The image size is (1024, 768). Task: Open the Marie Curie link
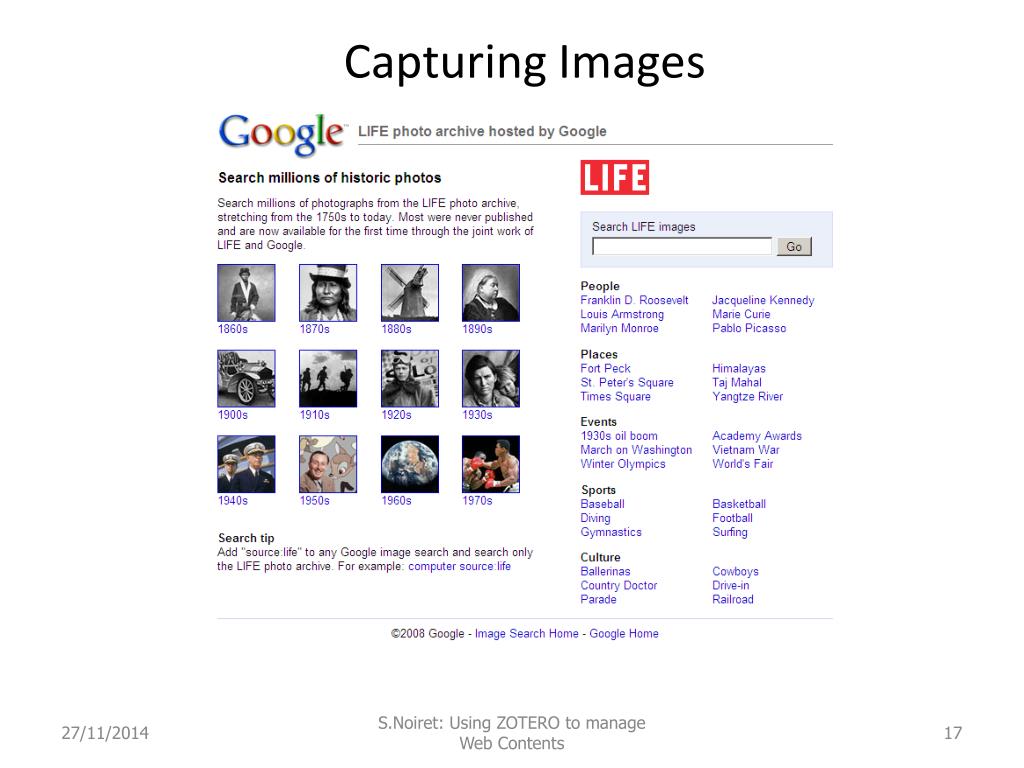click(x=741, y=314)
